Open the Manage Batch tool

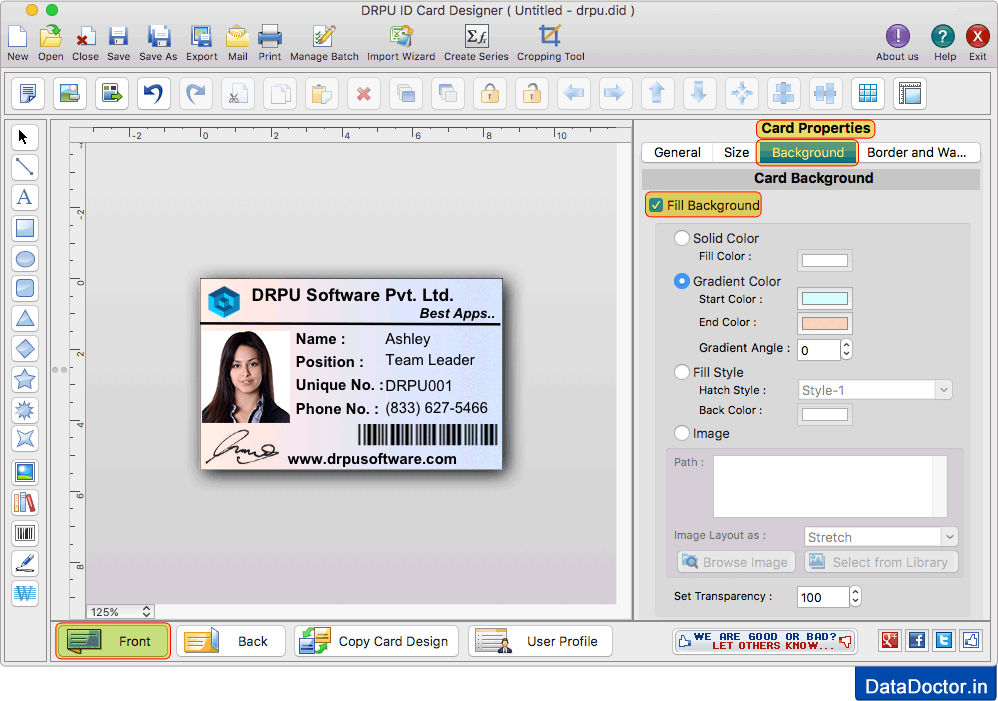pos(324,36)
